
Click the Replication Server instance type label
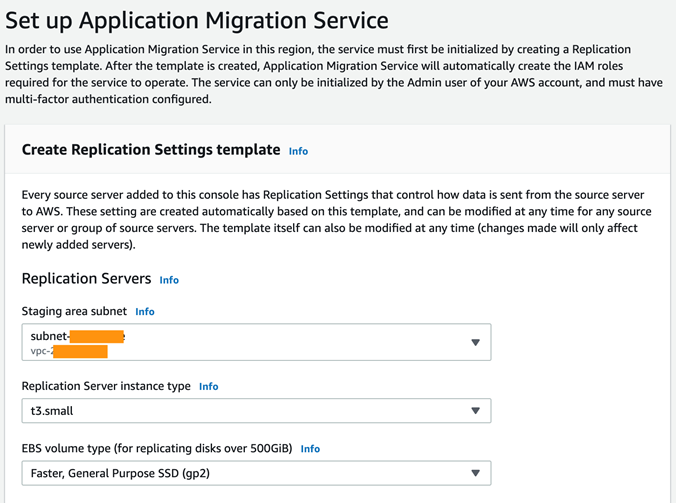106,386
